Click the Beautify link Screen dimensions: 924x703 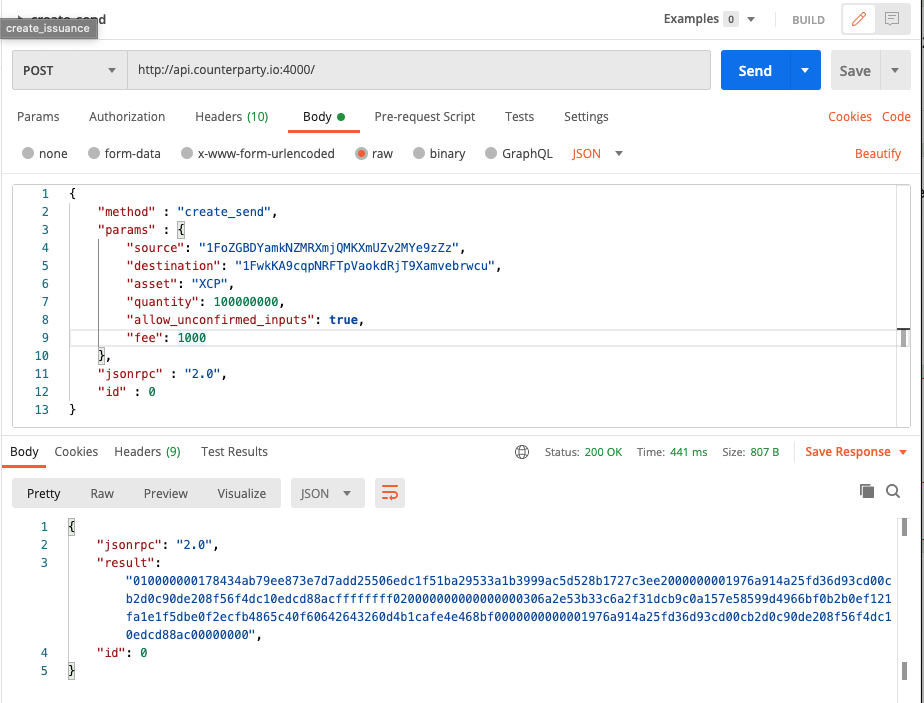click(877, 153)
